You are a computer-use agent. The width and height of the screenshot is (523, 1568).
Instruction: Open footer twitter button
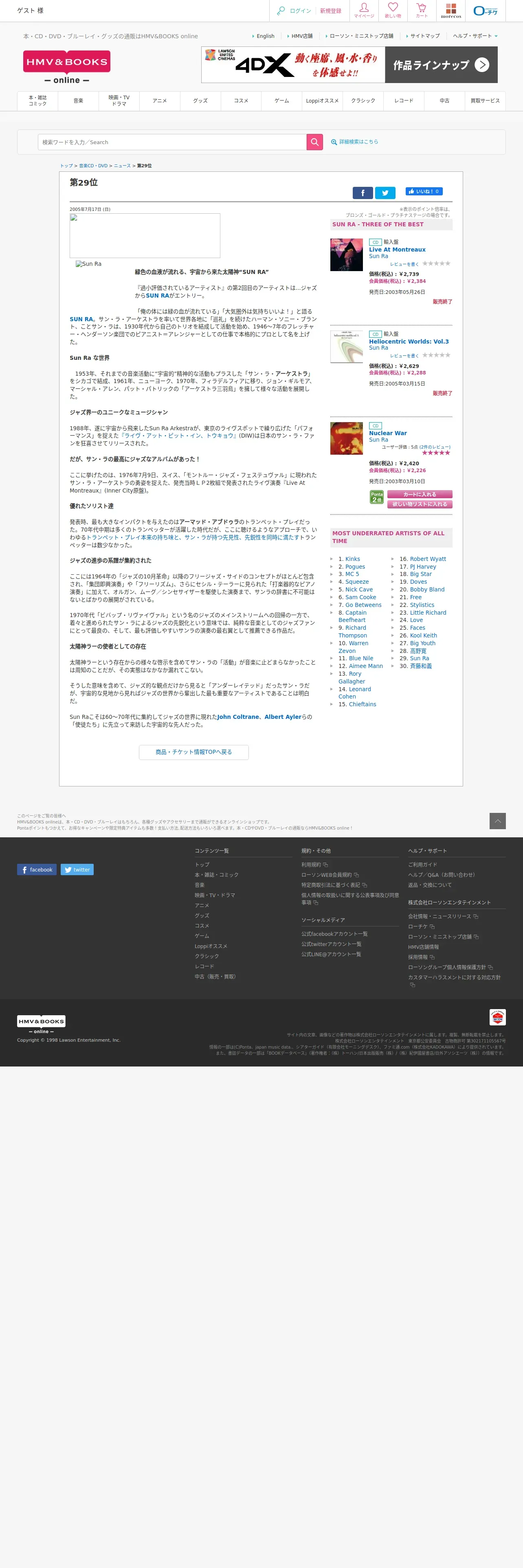77,869
